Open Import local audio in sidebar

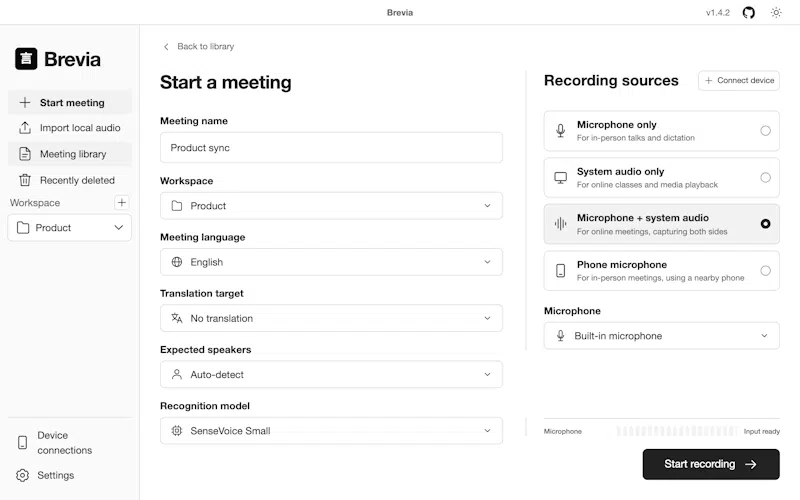point(69,128)
